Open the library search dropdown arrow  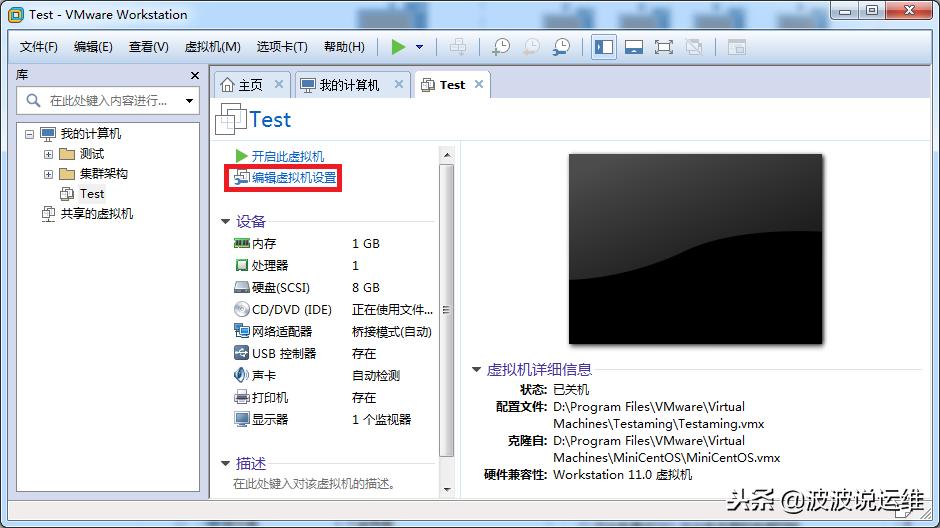pos(189,101)
